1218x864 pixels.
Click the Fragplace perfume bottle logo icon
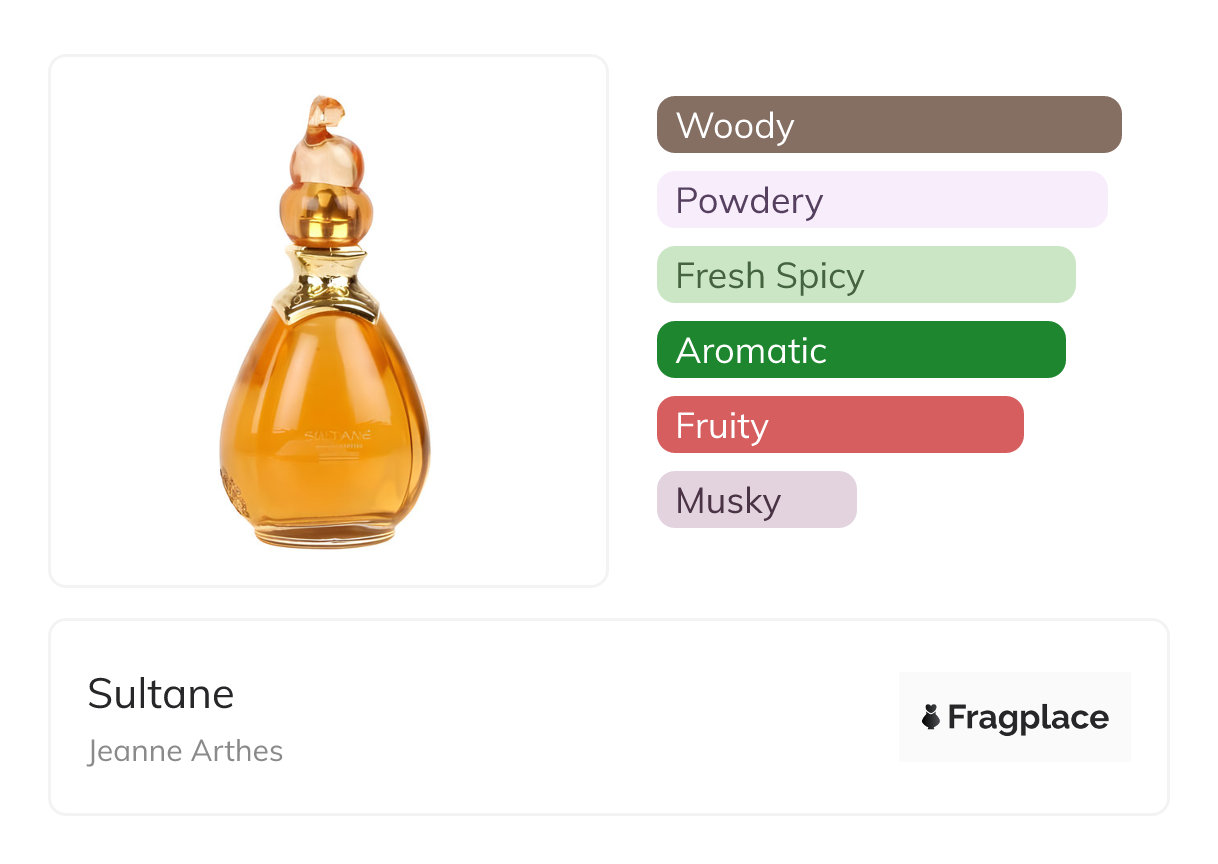(931, 717)
